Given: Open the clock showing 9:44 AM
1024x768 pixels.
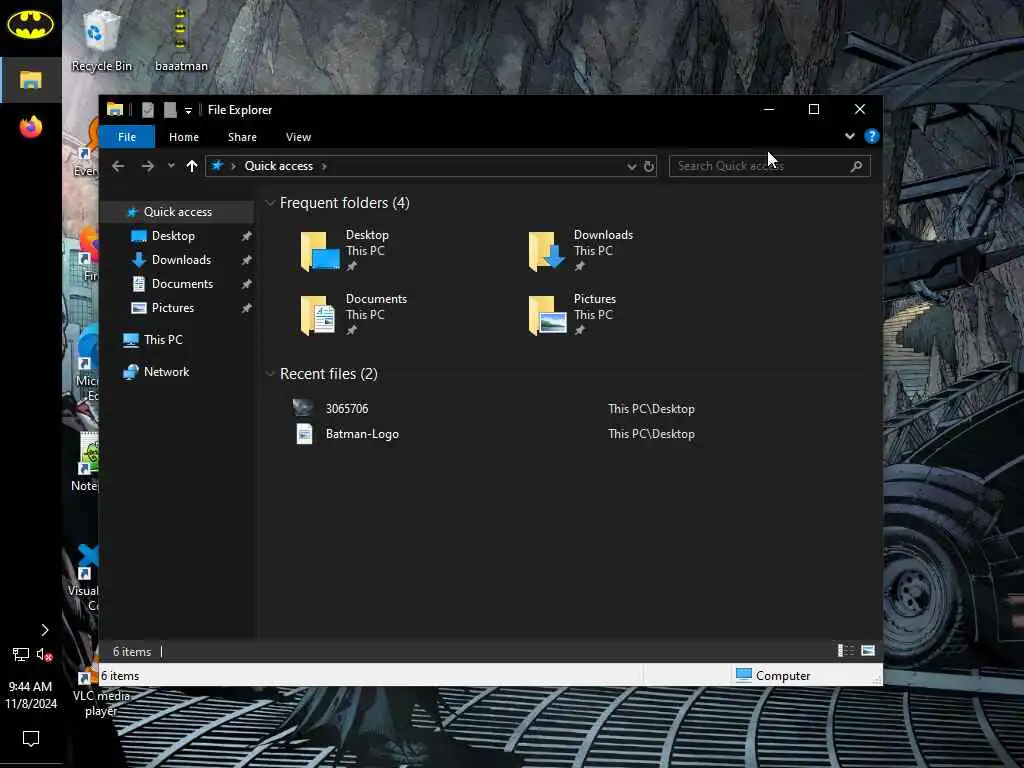Looking at the screenshot, I should pyautogui.click(x=31, y=695).
